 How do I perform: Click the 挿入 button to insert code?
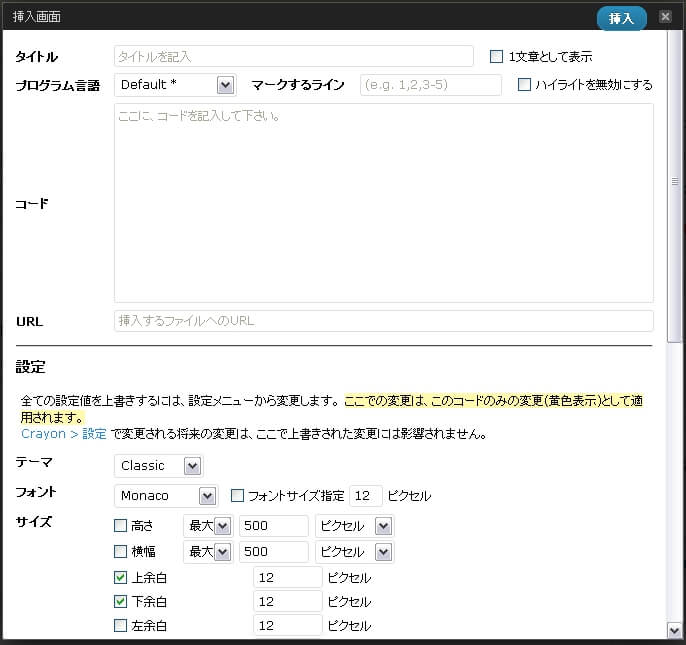621,18
